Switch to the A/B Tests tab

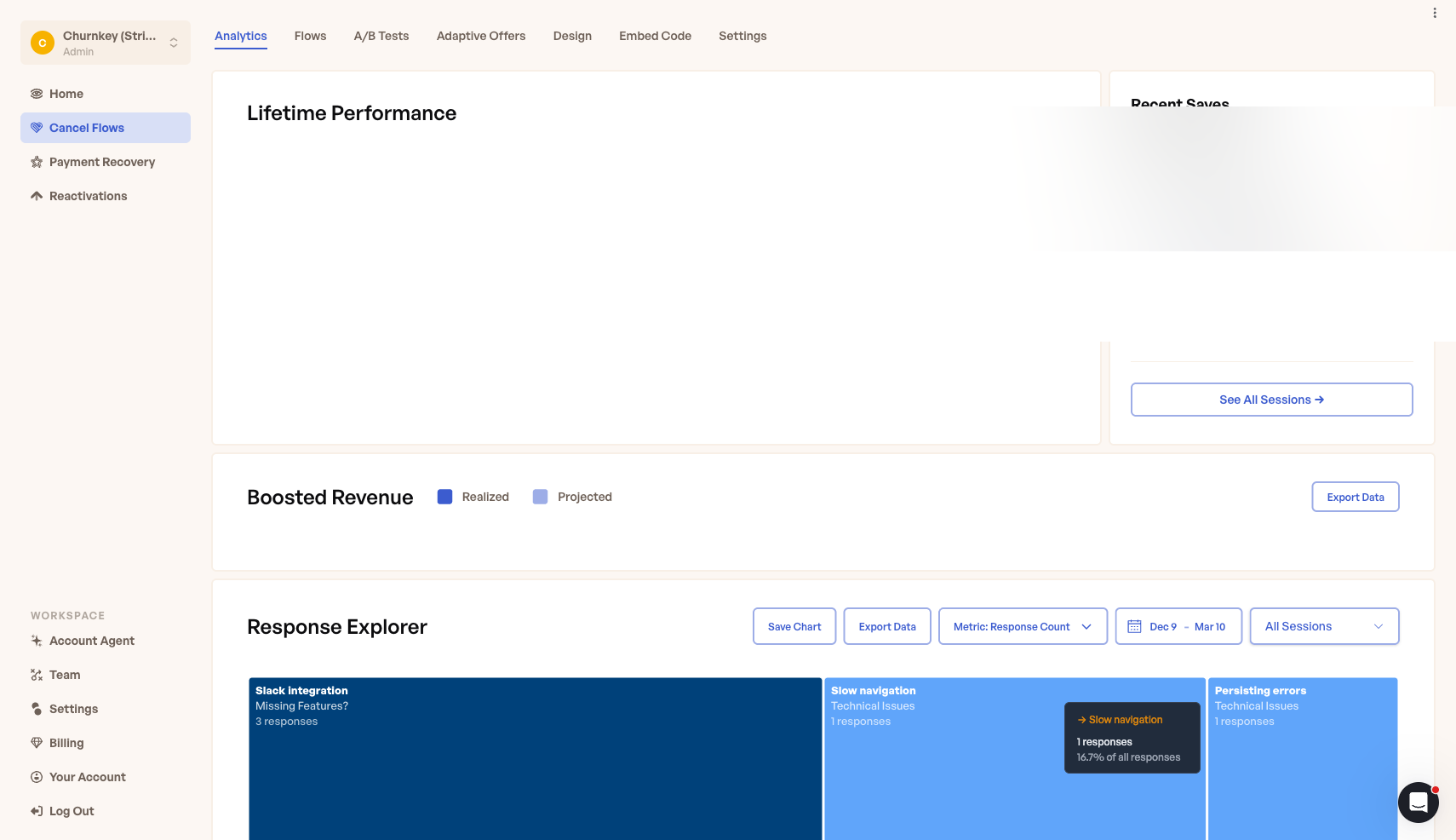tap(381, 36)
